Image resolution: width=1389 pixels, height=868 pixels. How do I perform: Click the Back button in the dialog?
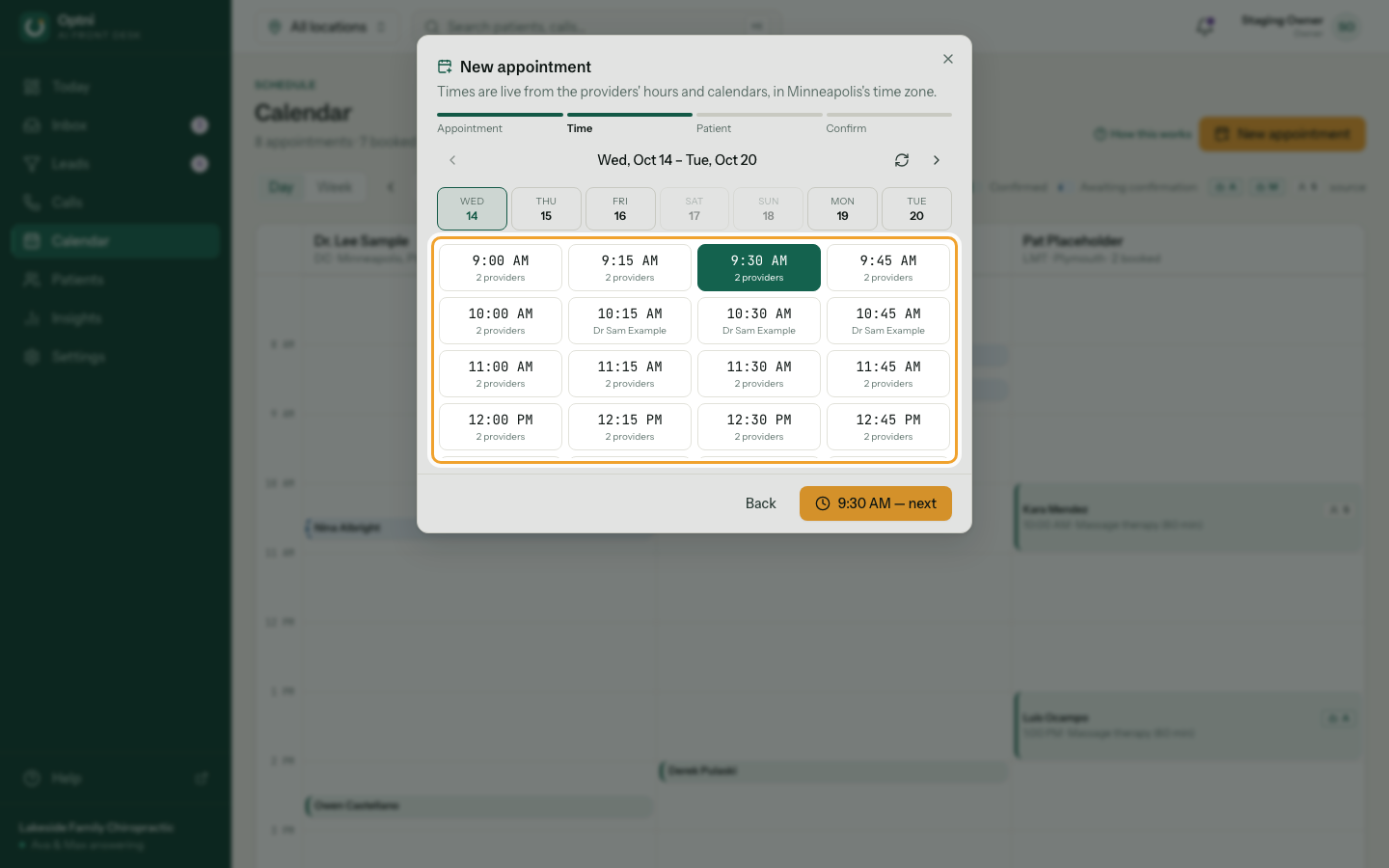pyautogui.click(x=760, y=503)
